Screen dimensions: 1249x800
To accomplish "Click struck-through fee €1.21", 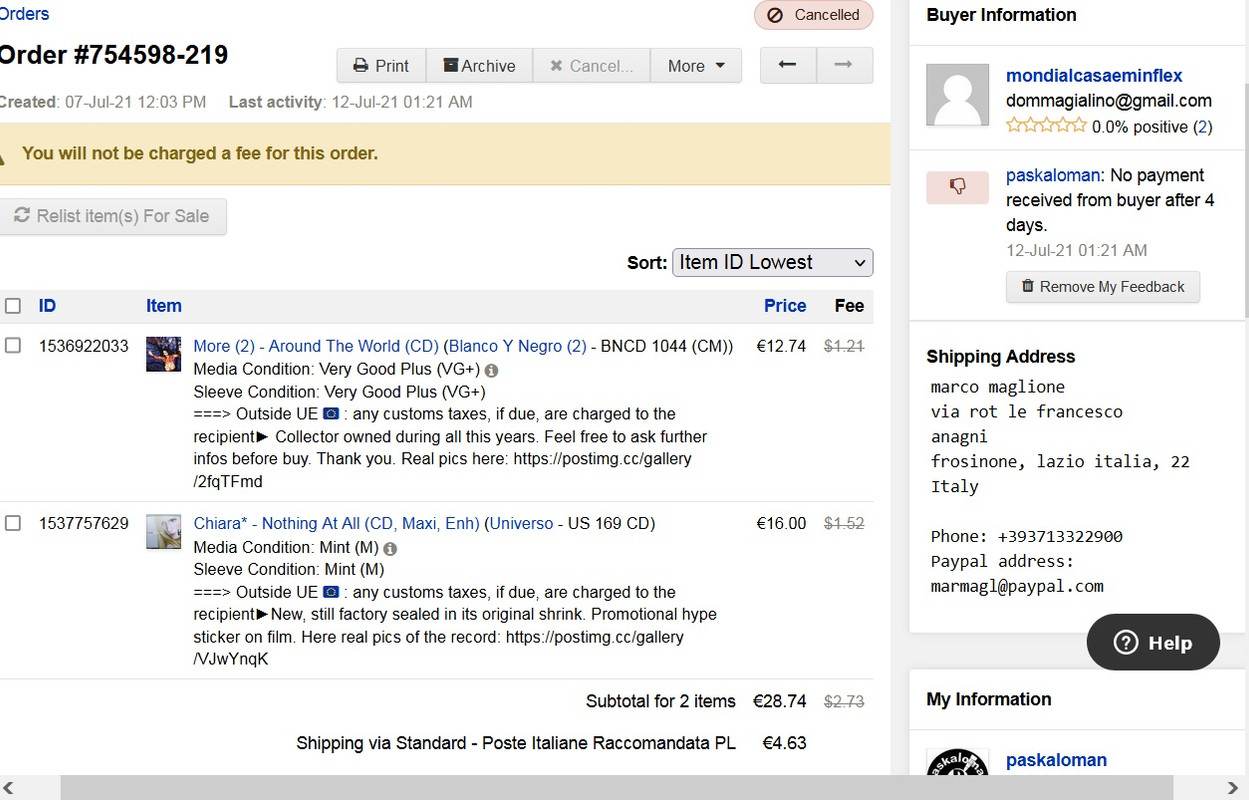I will 844,346.
